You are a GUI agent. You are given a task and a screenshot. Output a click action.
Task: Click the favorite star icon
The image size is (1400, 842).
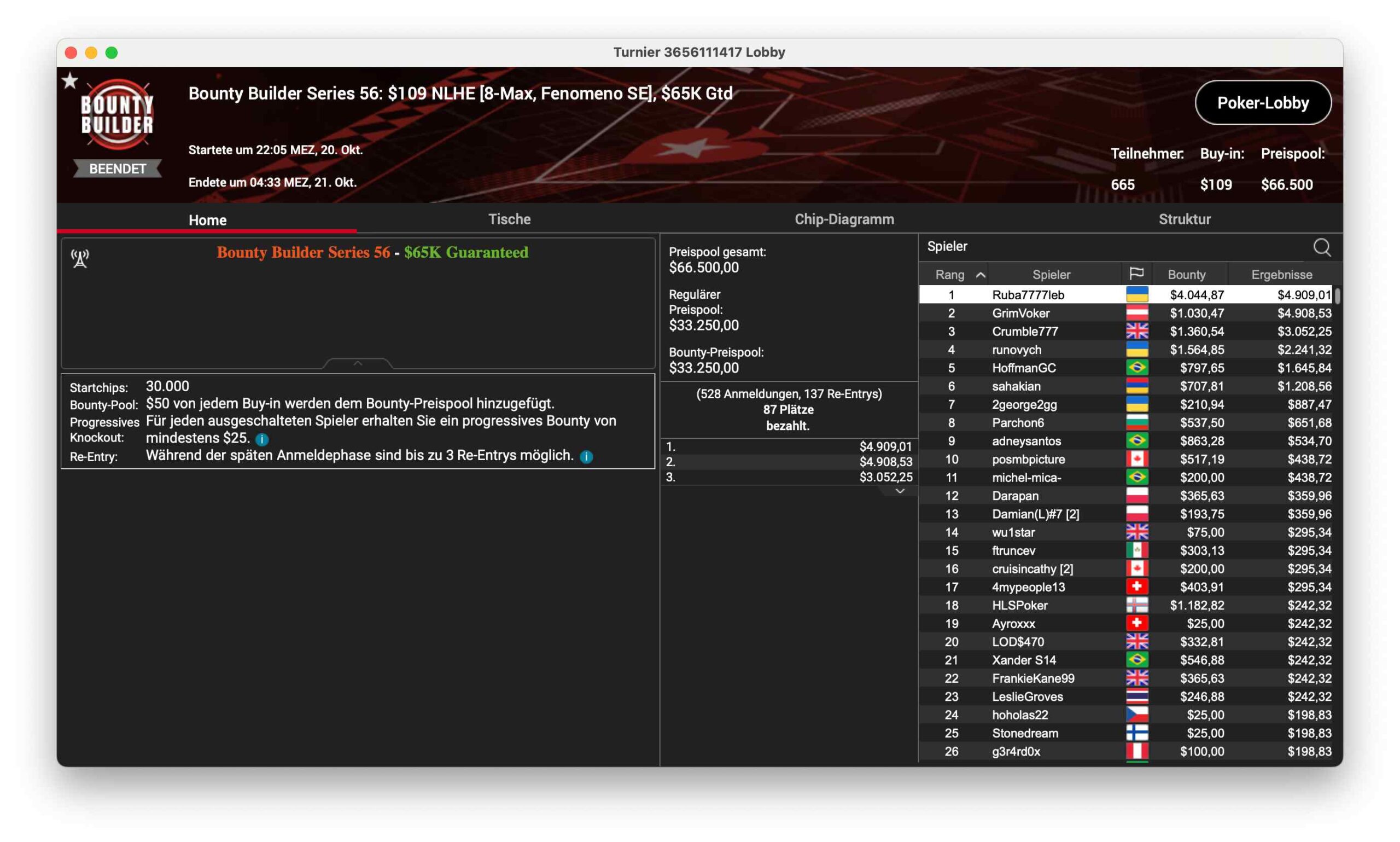[x=70, y=81]
